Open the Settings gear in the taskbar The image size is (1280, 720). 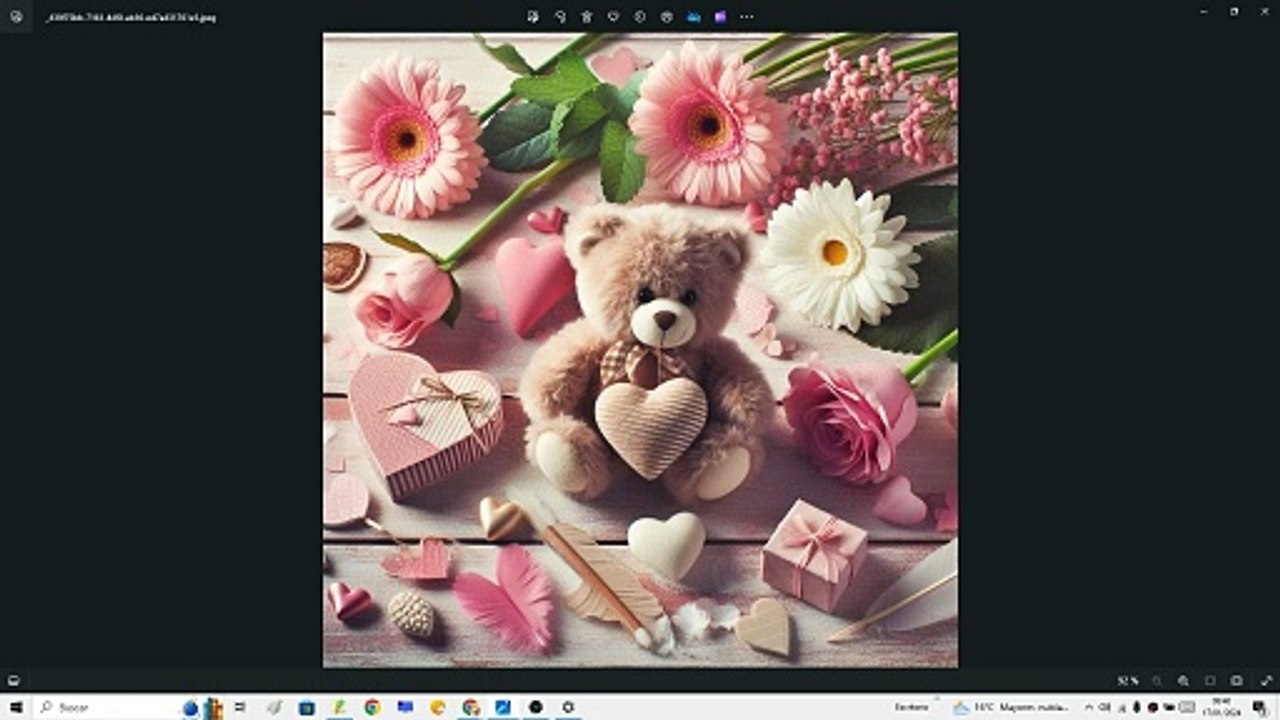(568, 707)
